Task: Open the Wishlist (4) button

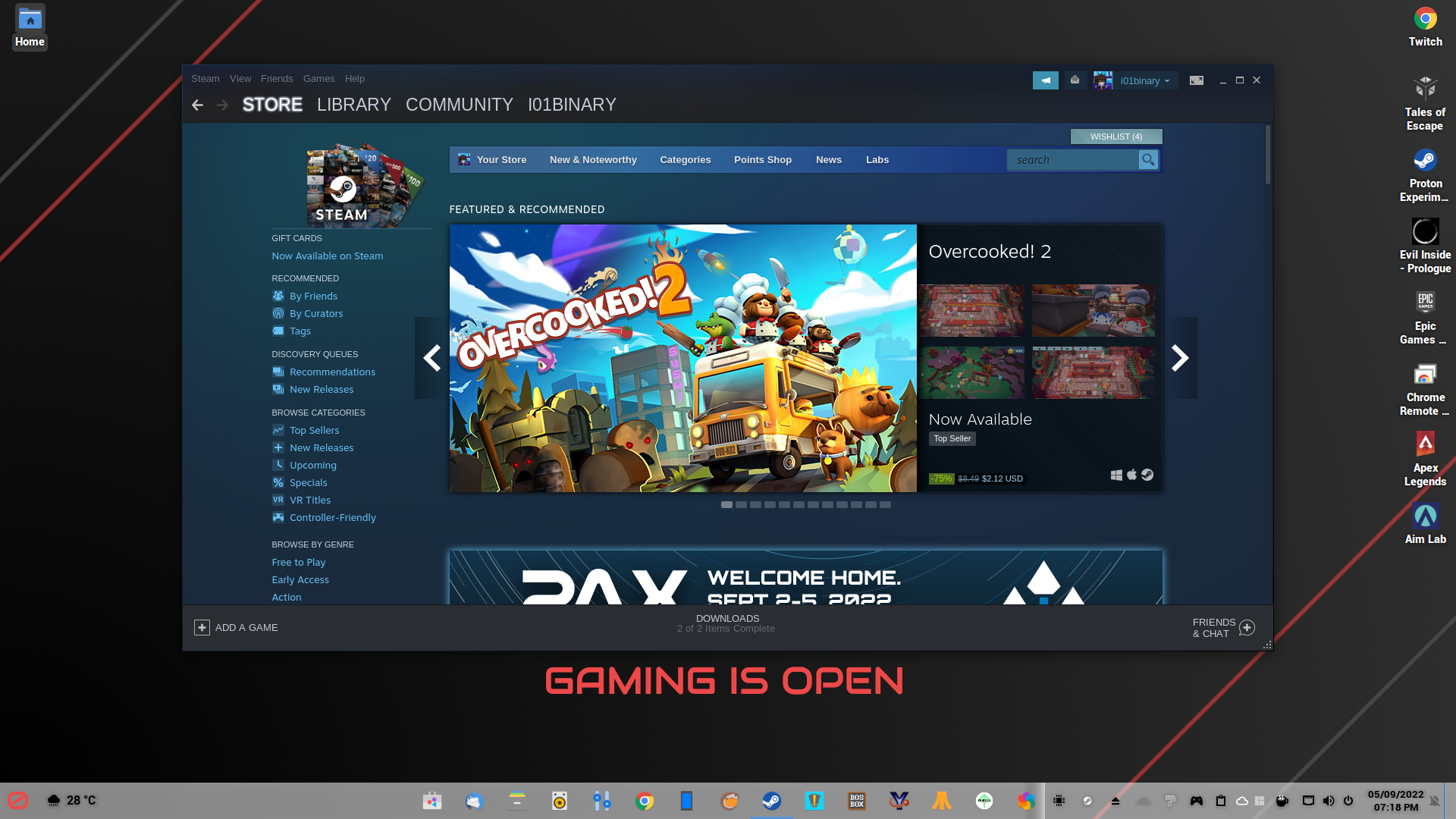Action: tap(1116, 136)
